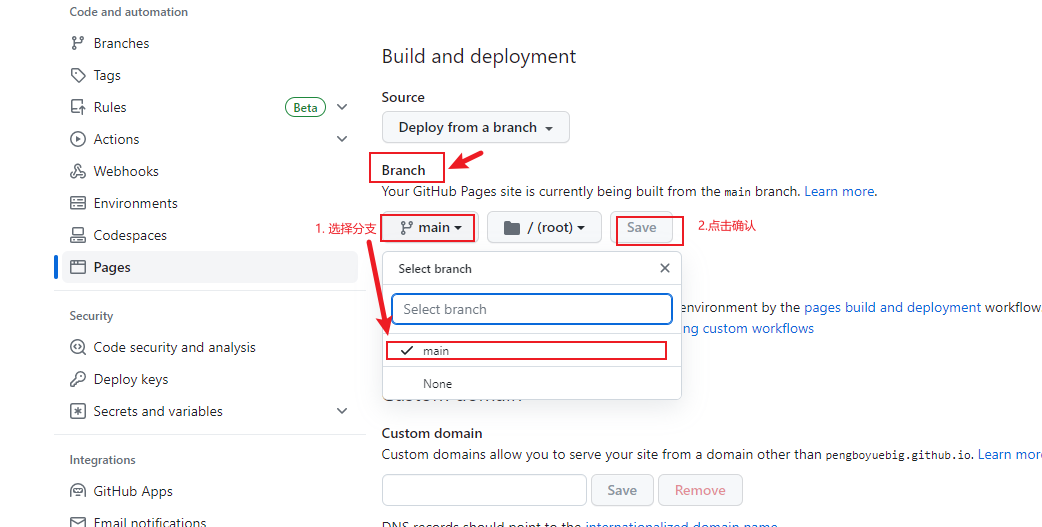Screen dimensions: 1042x527
Task: Close the Select branch popup
Action: coord(665,268)
